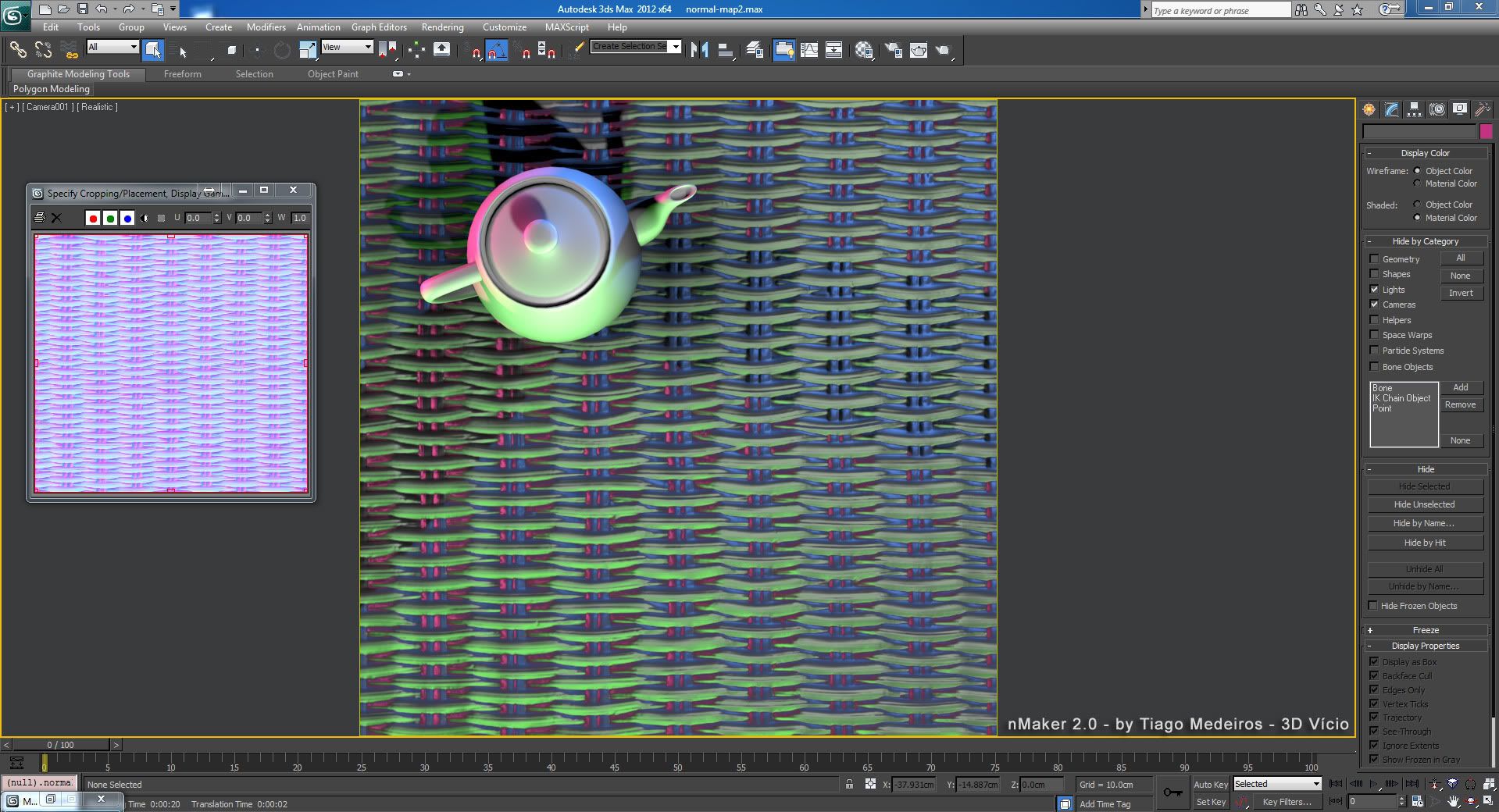Image resolution: width=1499 pixels, height=812 pixels.
Task: Click the Hide by Hit button
Action: pyautogui.click(x=1425, y=543)
